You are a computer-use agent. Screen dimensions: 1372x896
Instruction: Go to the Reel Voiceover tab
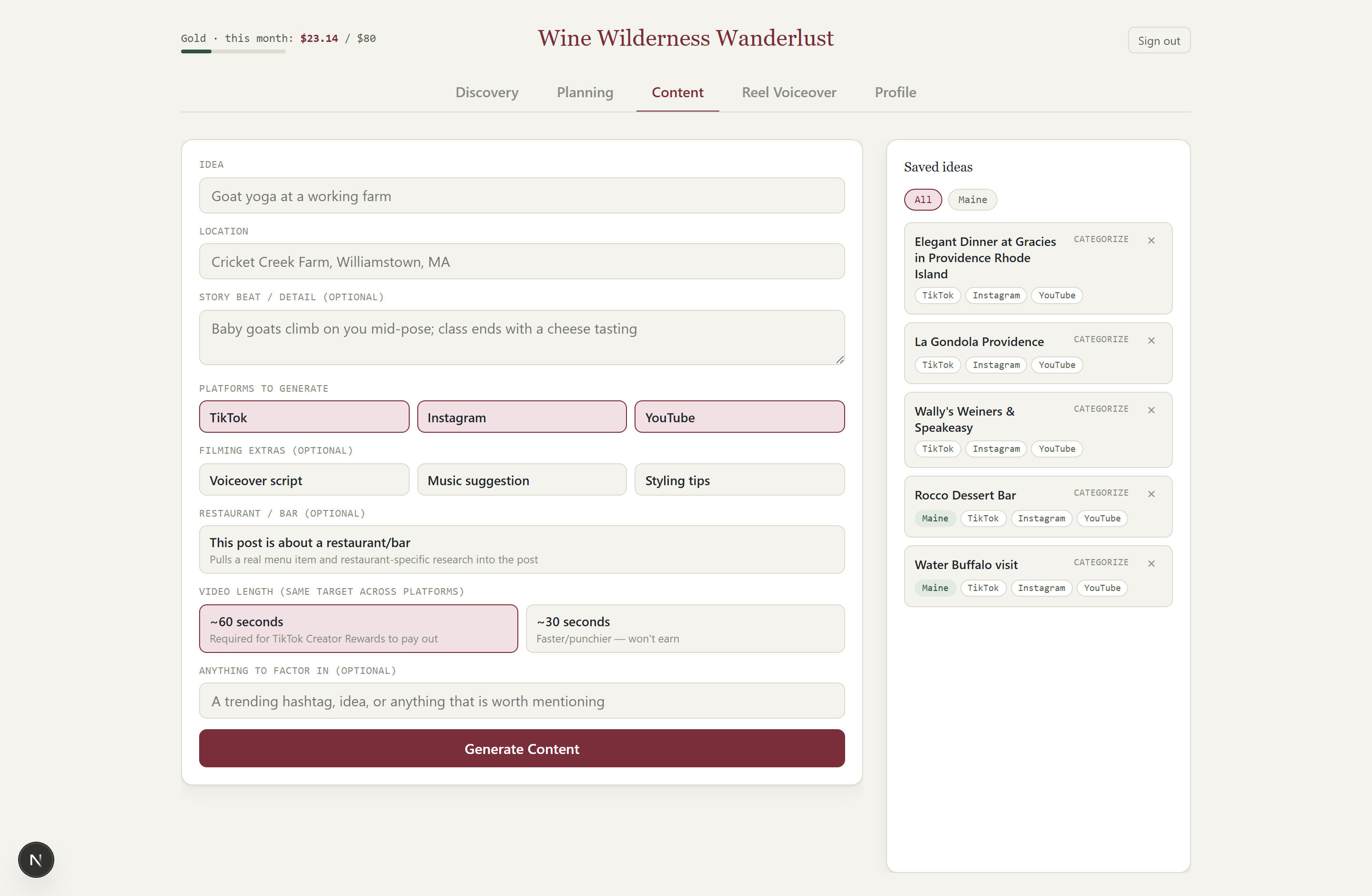click(x=788, y=92)
